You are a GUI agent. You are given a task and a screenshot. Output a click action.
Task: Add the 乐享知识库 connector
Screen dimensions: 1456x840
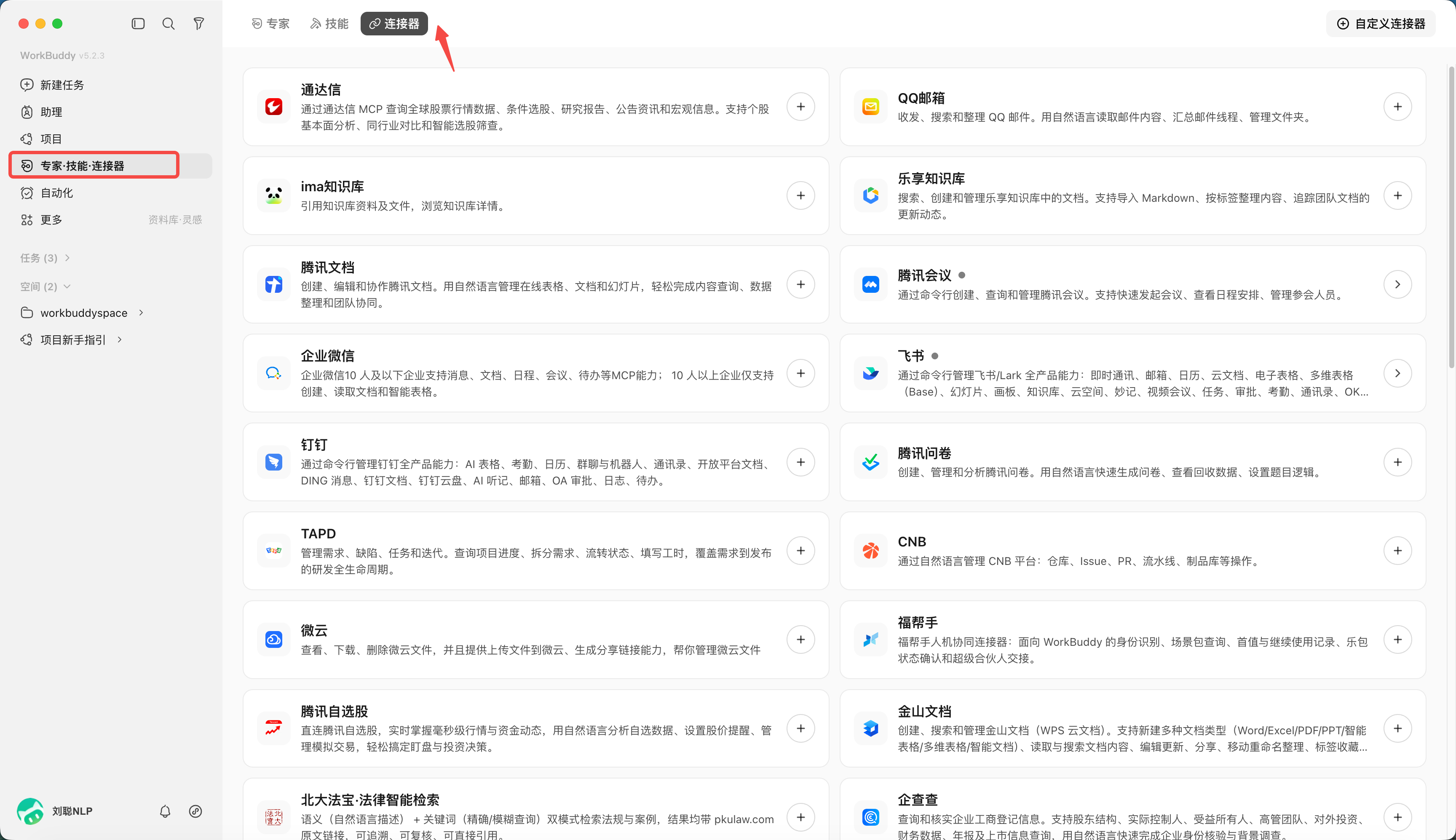click(x=1397, y=195)
